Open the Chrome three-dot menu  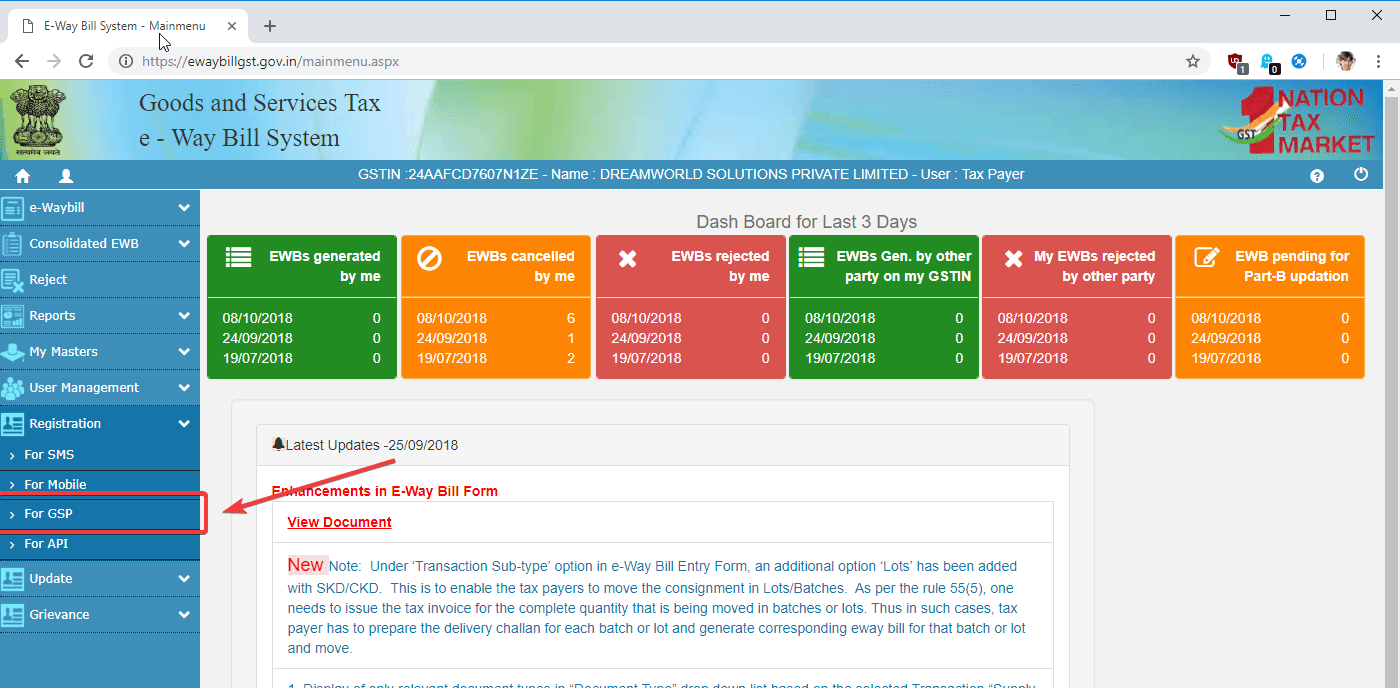(1379, 62)
